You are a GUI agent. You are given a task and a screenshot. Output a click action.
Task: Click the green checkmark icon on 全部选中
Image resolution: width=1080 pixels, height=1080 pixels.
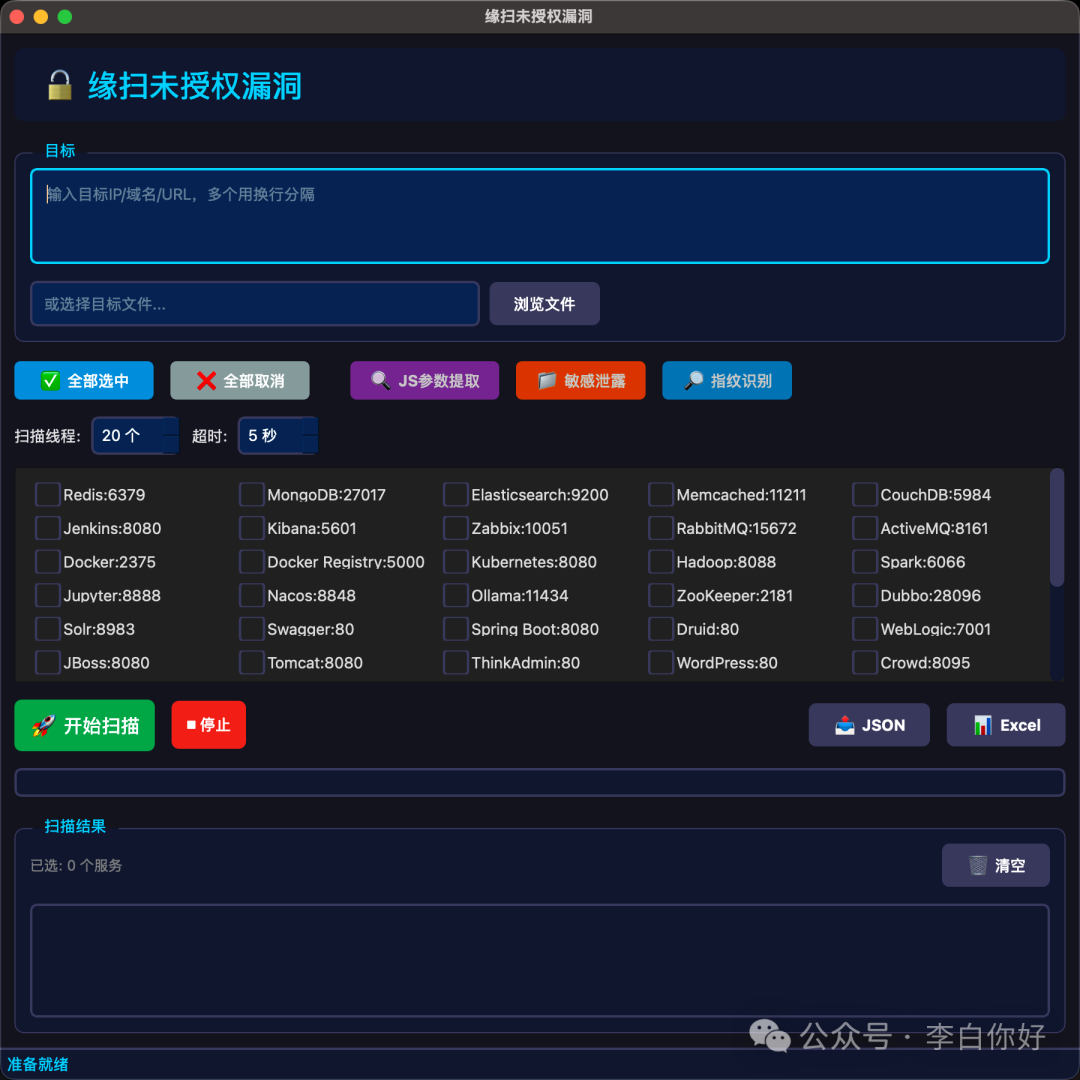pyautogui.click(x=50, y=381)
